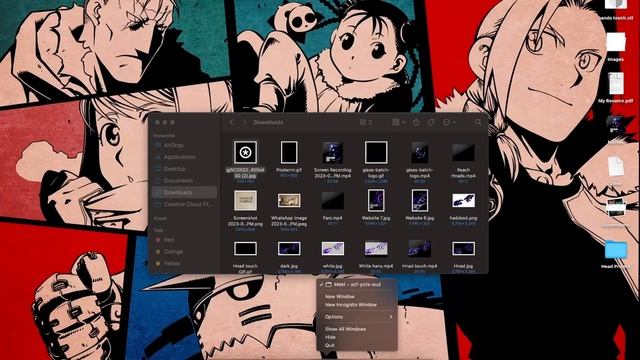Select the Posterrrr.gif file thumbnail

pyautogui.click(x=289, y=152)
